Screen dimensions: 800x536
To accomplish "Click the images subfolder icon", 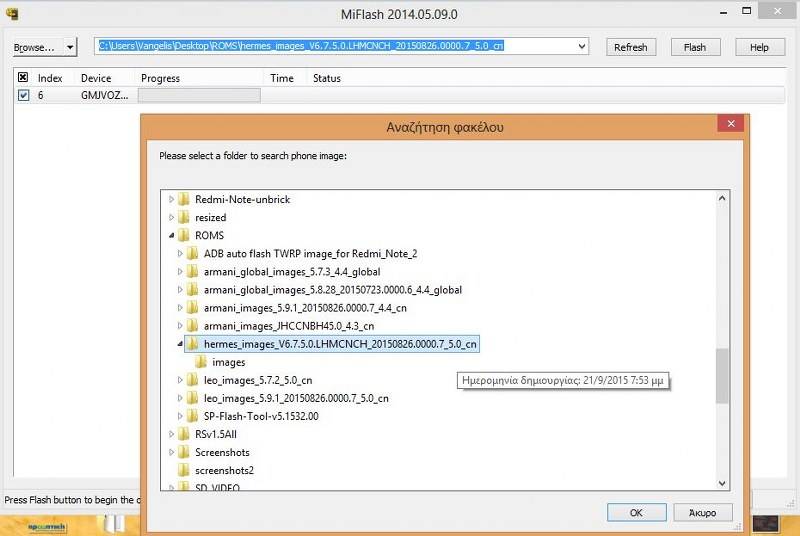I will 201,362.
